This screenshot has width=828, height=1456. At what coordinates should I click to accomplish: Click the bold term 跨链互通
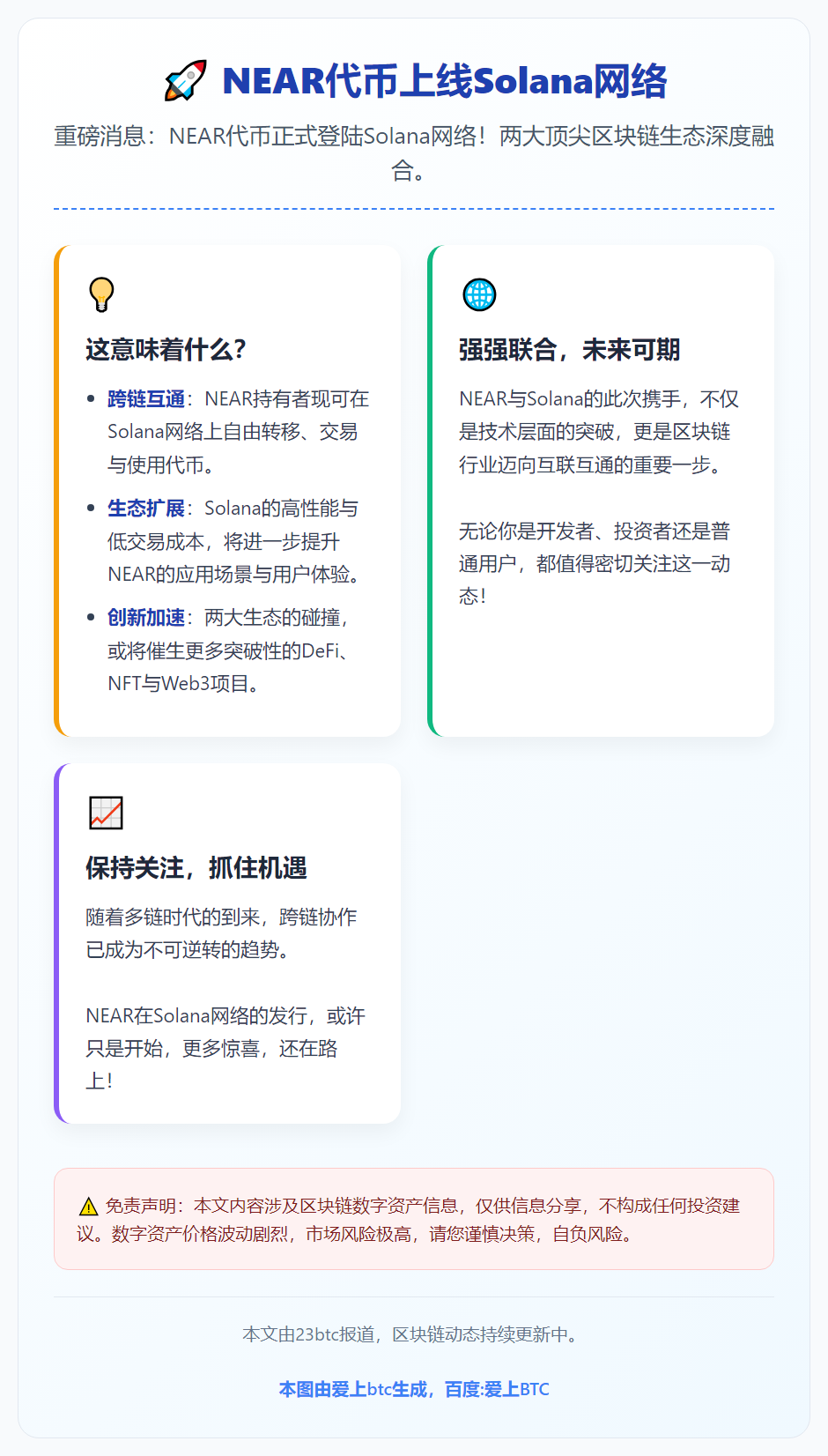click(146, 399)
